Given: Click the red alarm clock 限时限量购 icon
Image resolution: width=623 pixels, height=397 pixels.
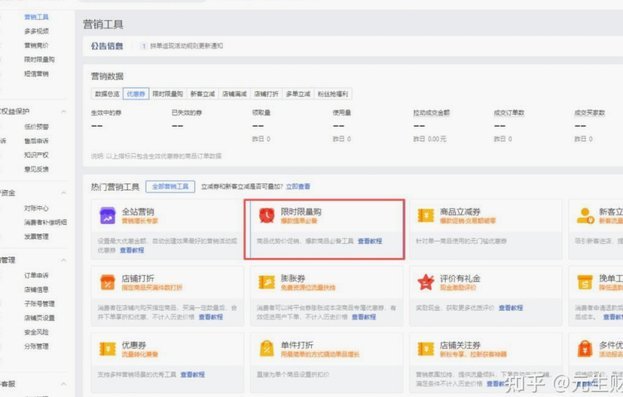Looking at the screenshot, I should [267, 215].
